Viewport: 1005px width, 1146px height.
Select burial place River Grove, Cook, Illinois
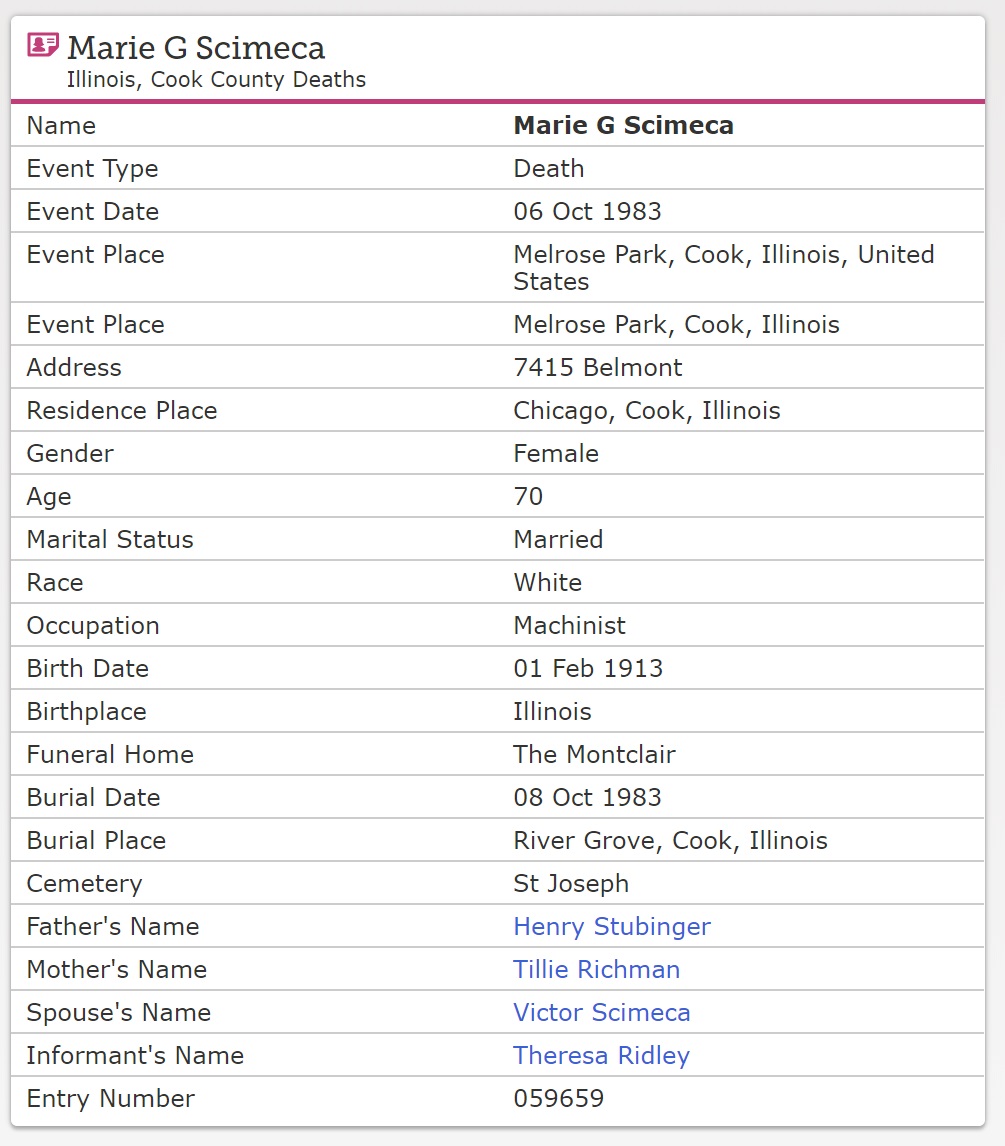click(x=670, y=841)
